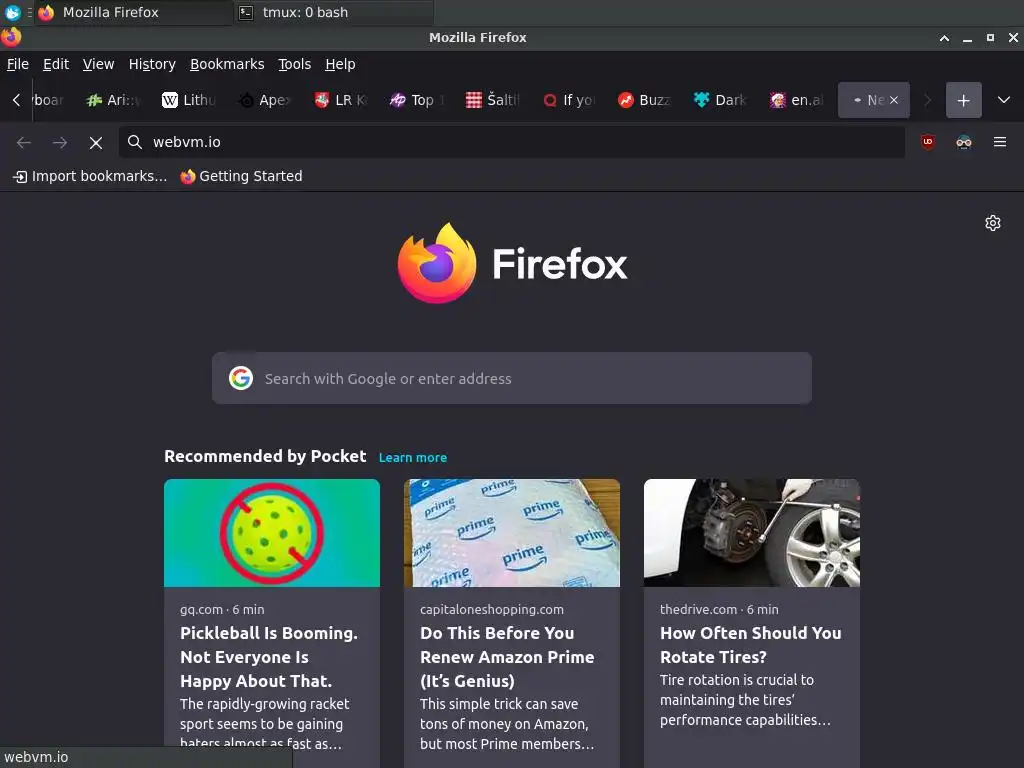The width and height of the screenshot is (1024, 768).
Task: Switch to the LR K tab
Action: click(341, 100)
